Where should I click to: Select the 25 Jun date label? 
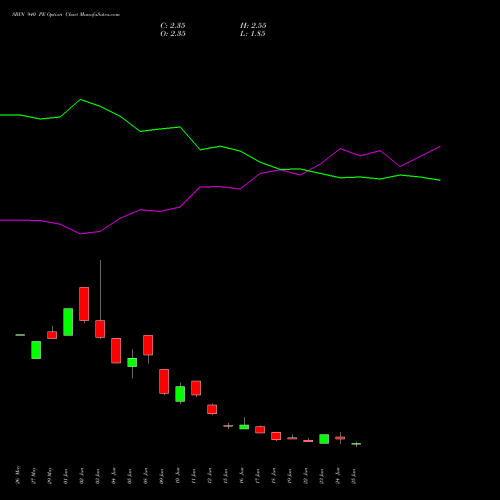coord(354,476)
